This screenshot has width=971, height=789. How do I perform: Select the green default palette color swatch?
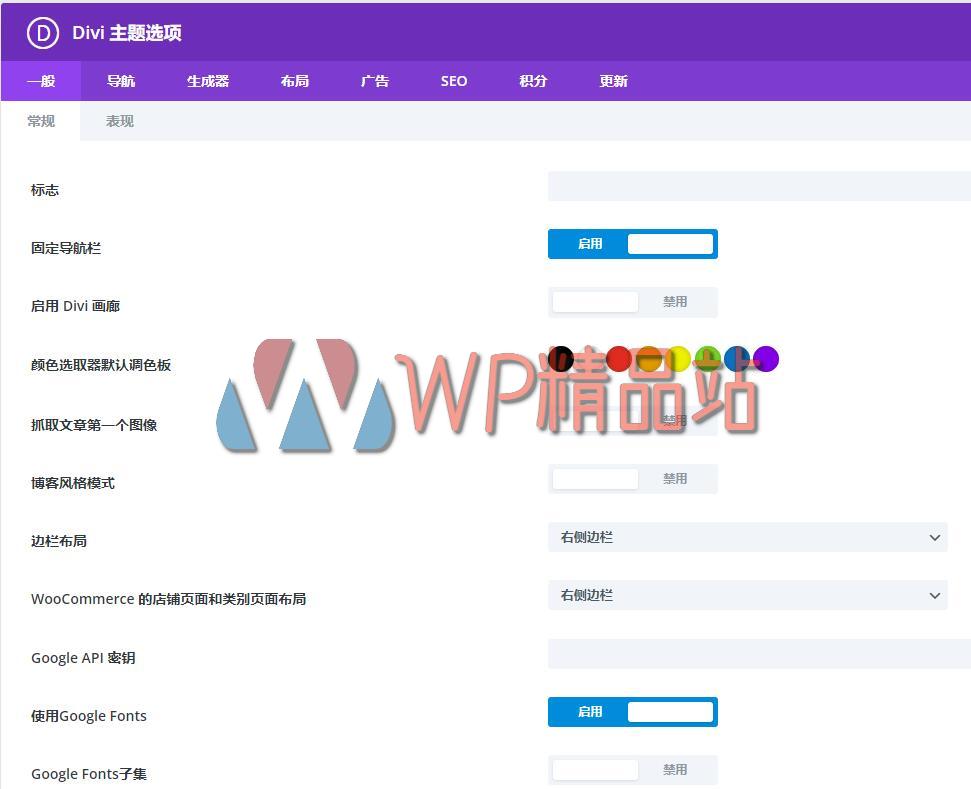tap(708, 358)
